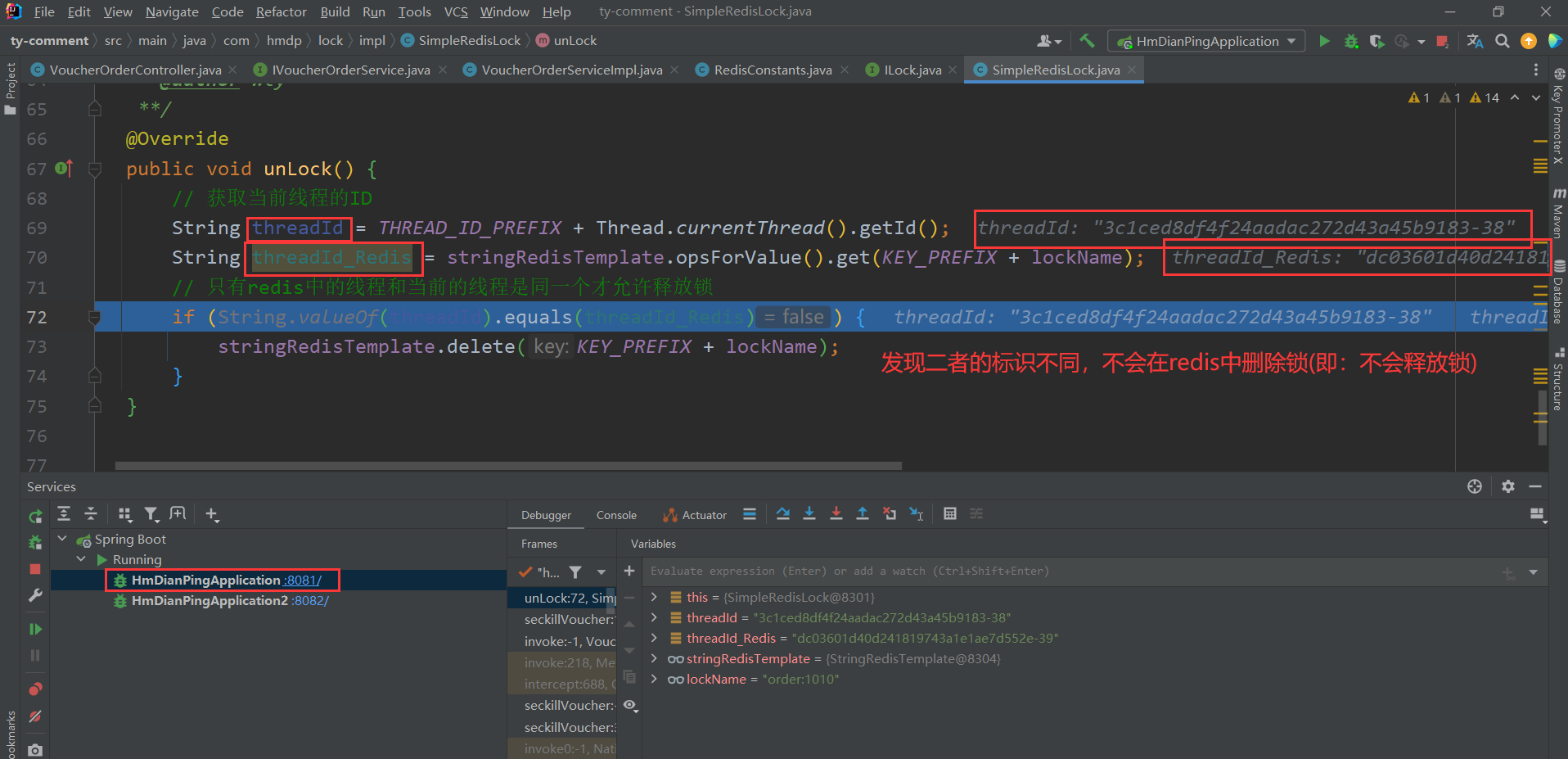Viewport: 1568px width, 759px height.
Task: Open the Navigate menu
Action: pos(172,11)
